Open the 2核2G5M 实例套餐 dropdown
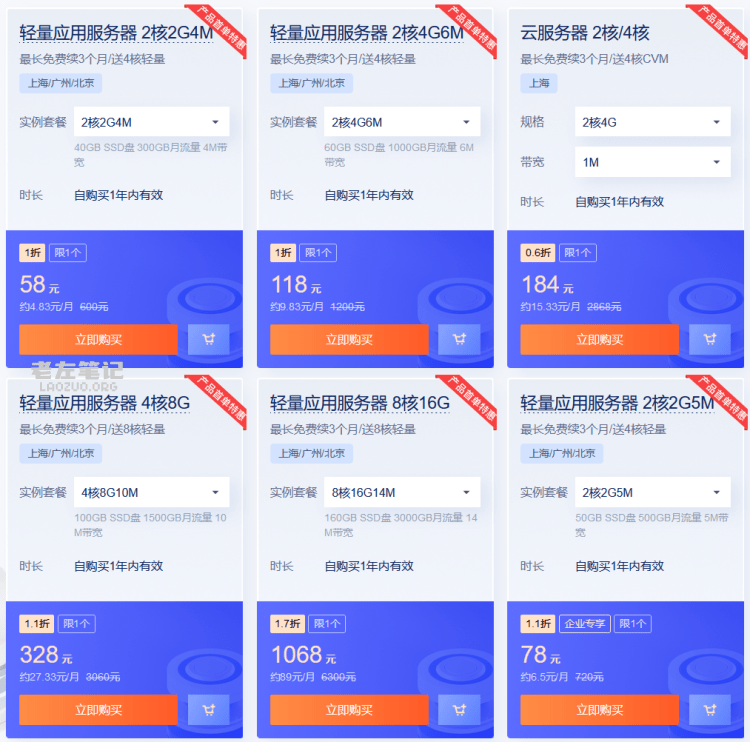 tap(653, 492)
